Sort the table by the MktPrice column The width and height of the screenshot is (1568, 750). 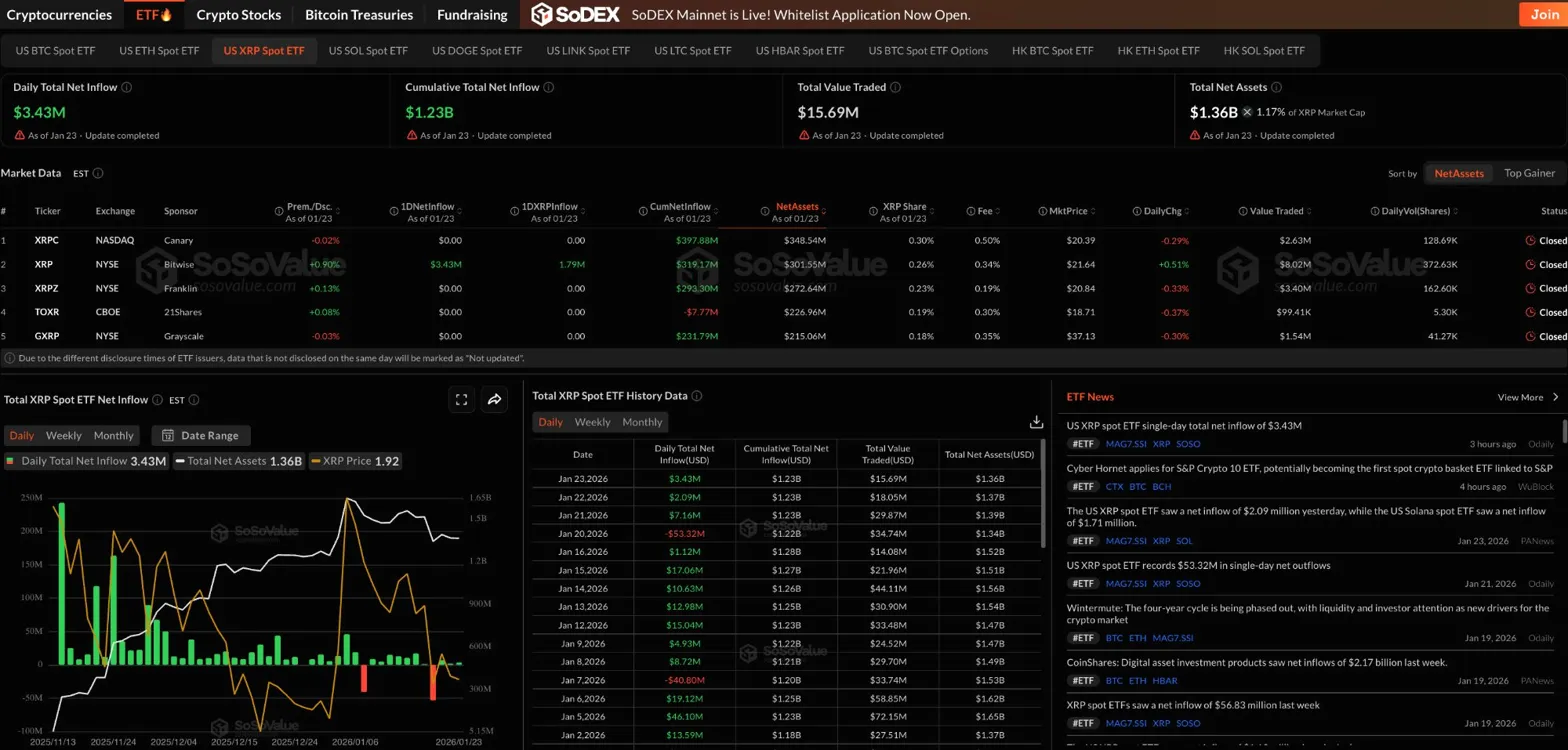[x=1072, y=211]
